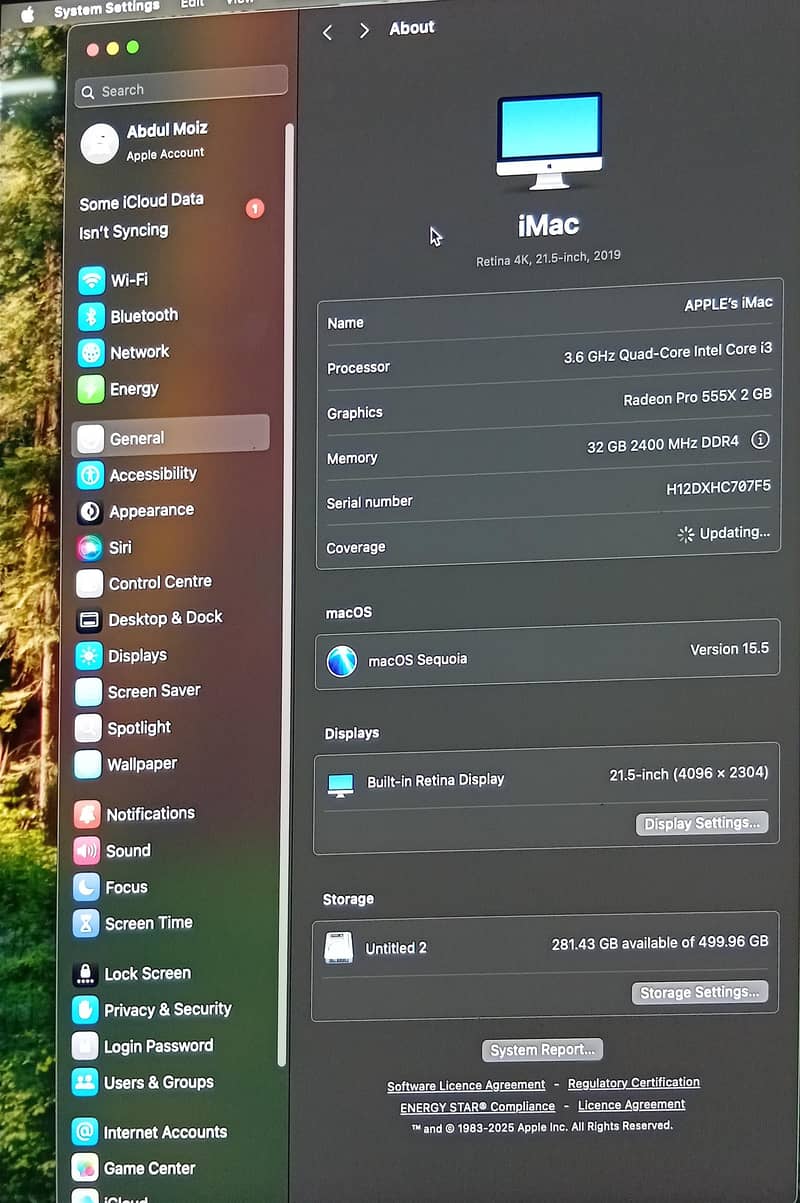The width and height of the screenshot is (800, 1203).
Task: Select General gear icon in sidebar
Action: tap(90, 438)
